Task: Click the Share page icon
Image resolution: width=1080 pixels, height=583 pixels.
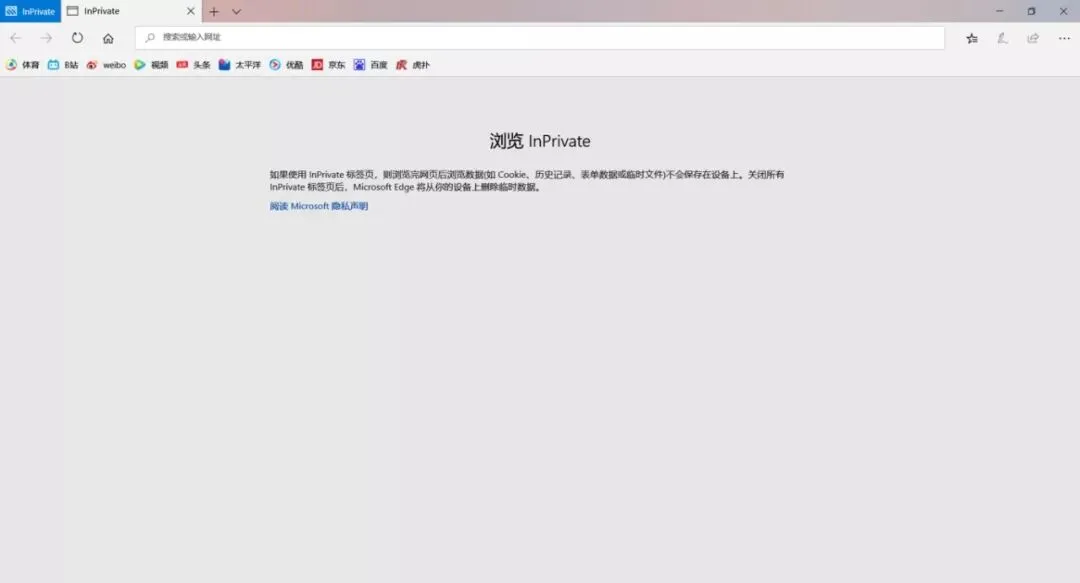Action: point(1032,37)
